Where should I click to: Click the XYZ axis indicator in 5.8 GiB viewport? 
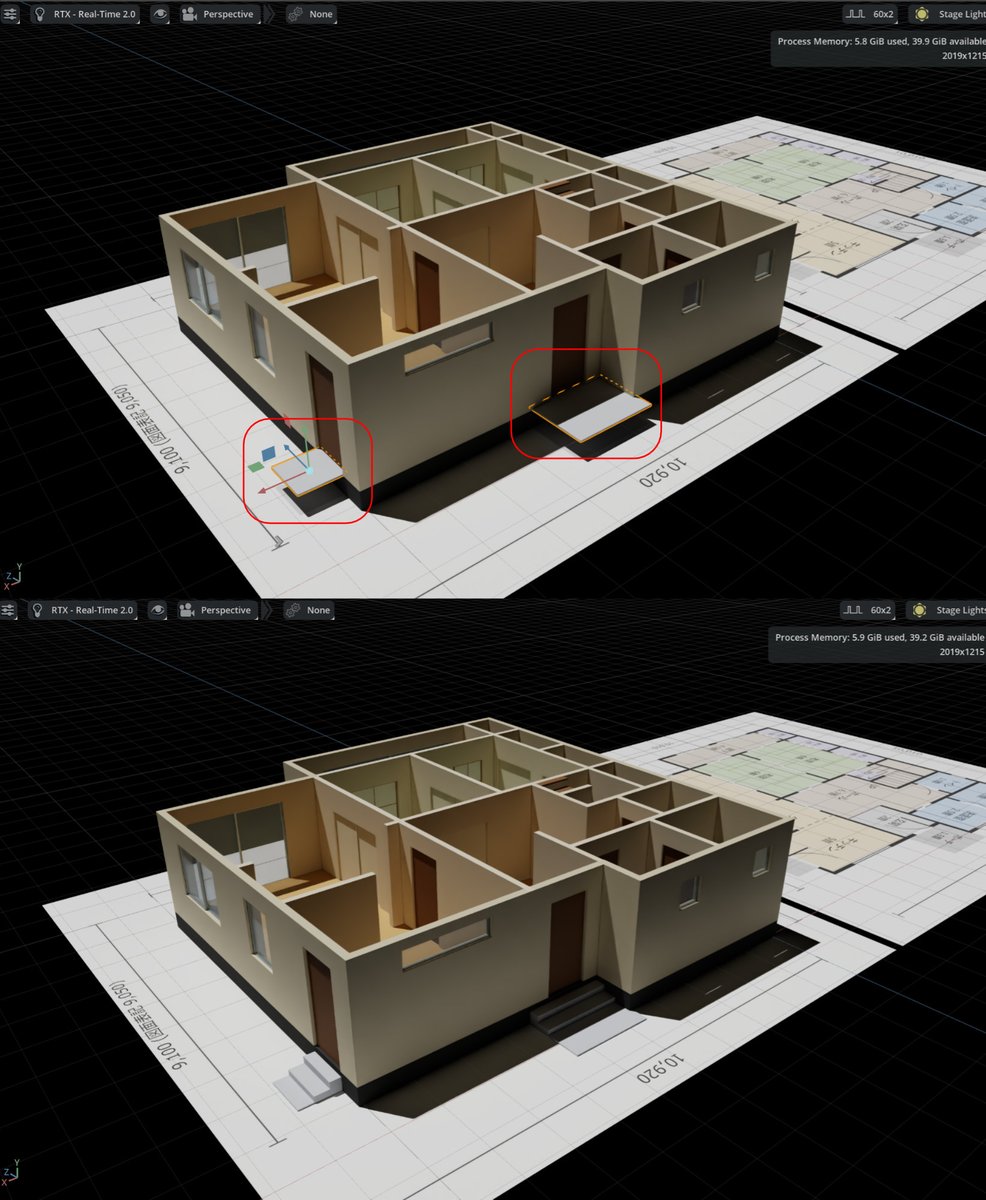[x=11, y=575]
